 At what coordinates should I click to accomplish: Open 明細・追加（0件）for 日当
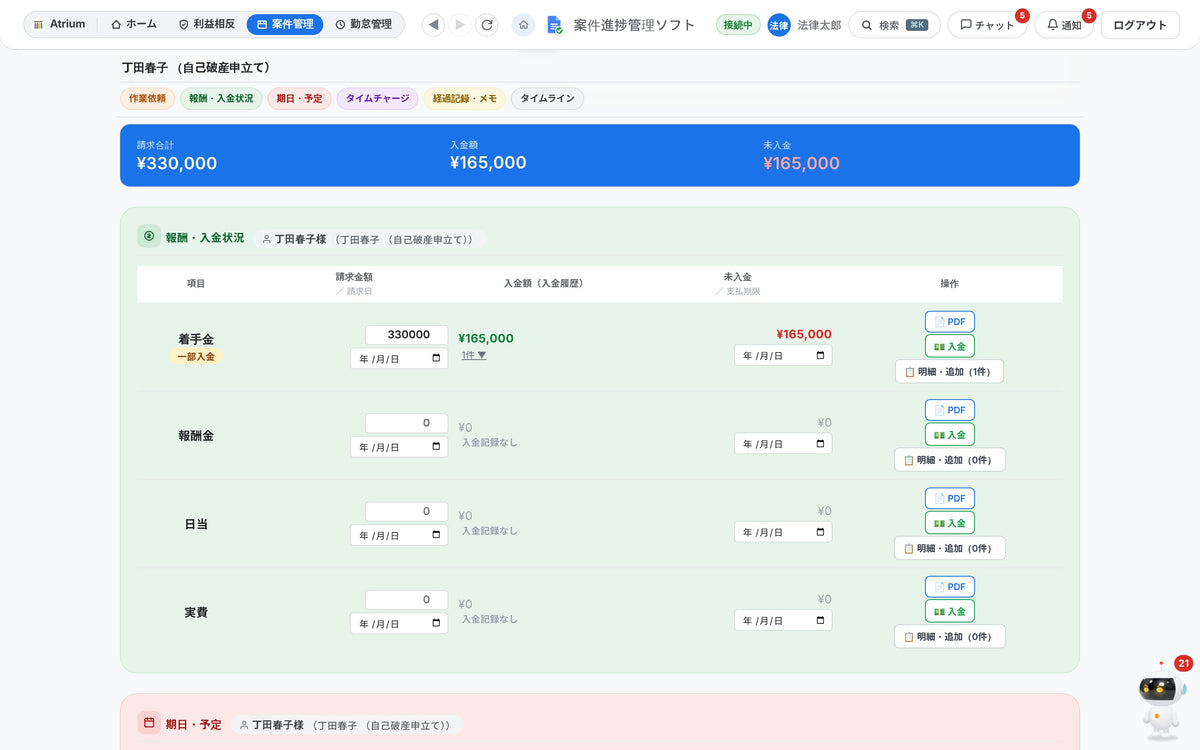[950, 548]
